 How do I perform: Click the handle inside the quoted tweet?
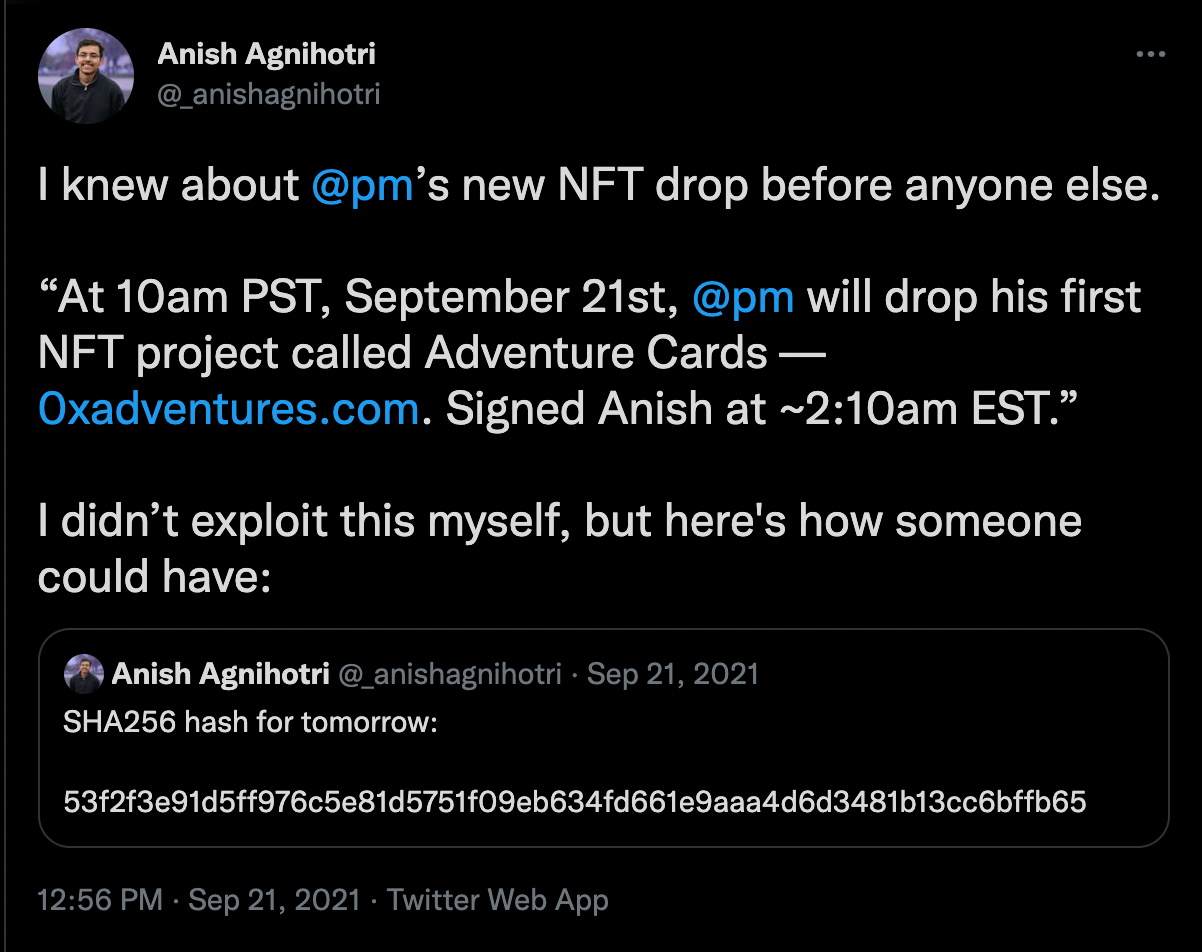click(x=450, y=675)
